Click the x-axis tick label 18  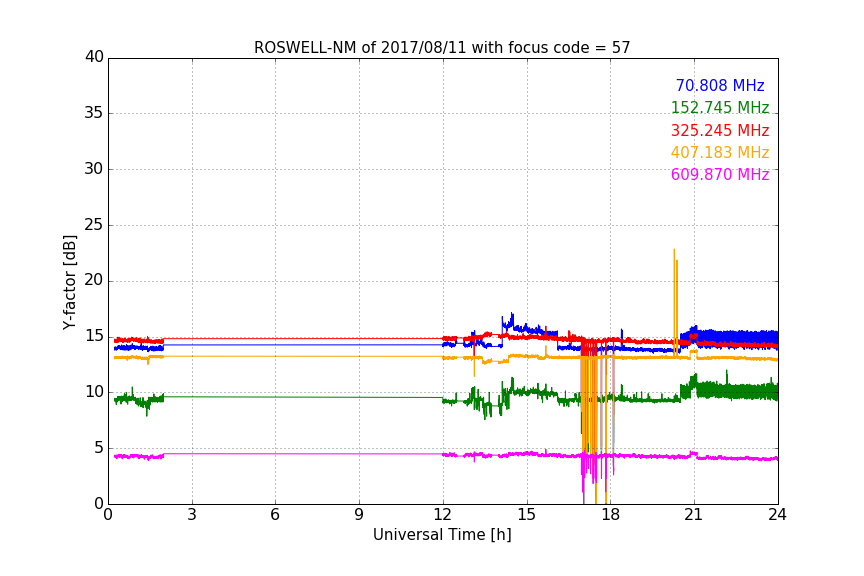[x=611, y=515]
